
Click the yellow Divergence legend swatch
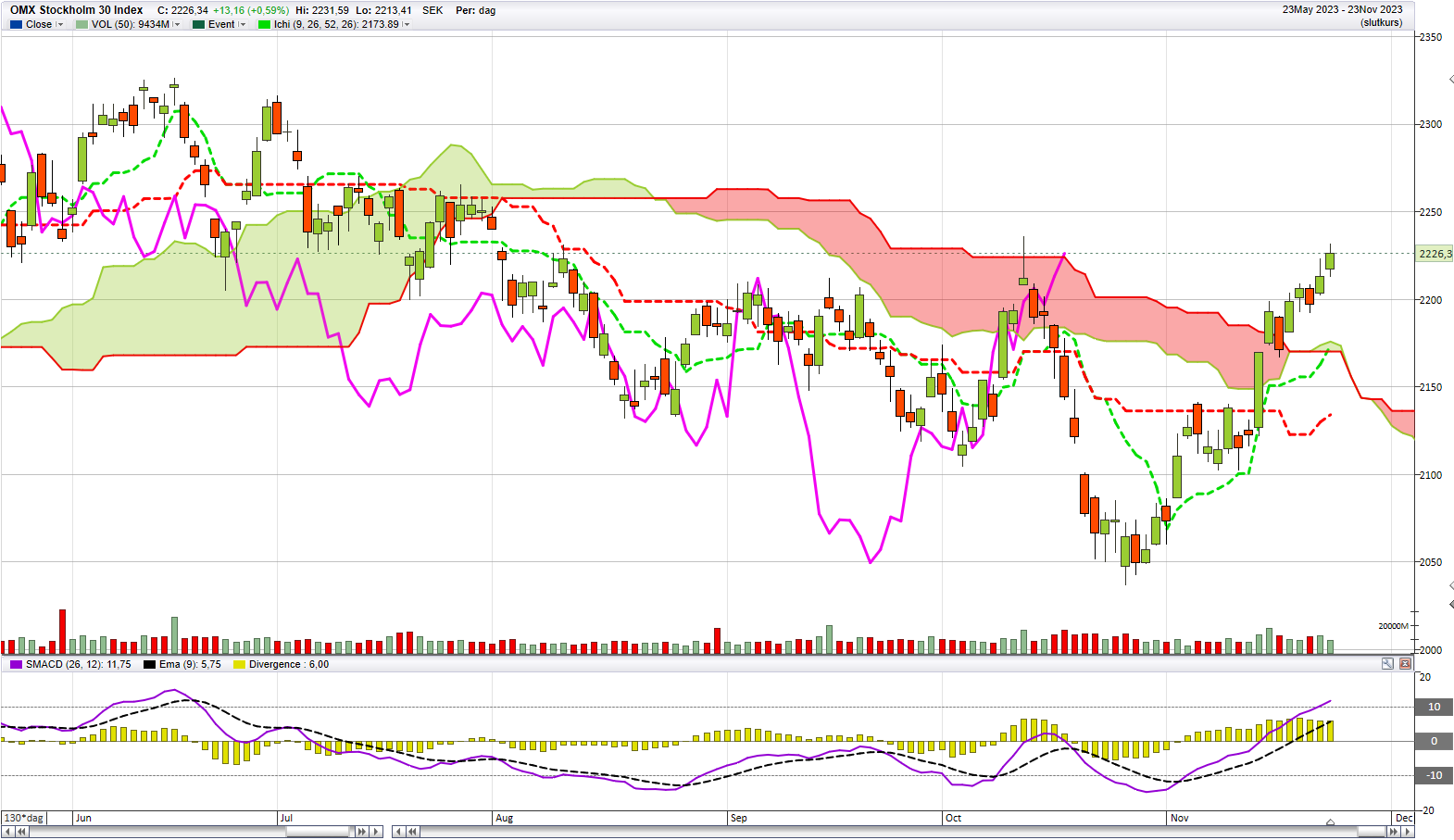point(240,665)
